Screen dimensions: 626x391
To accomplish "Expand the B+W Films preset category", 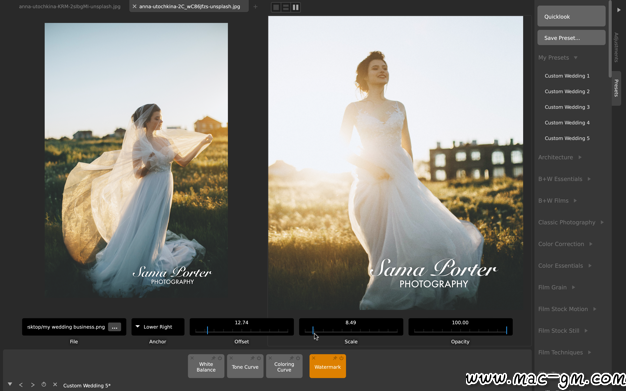I will pos(557,200).
